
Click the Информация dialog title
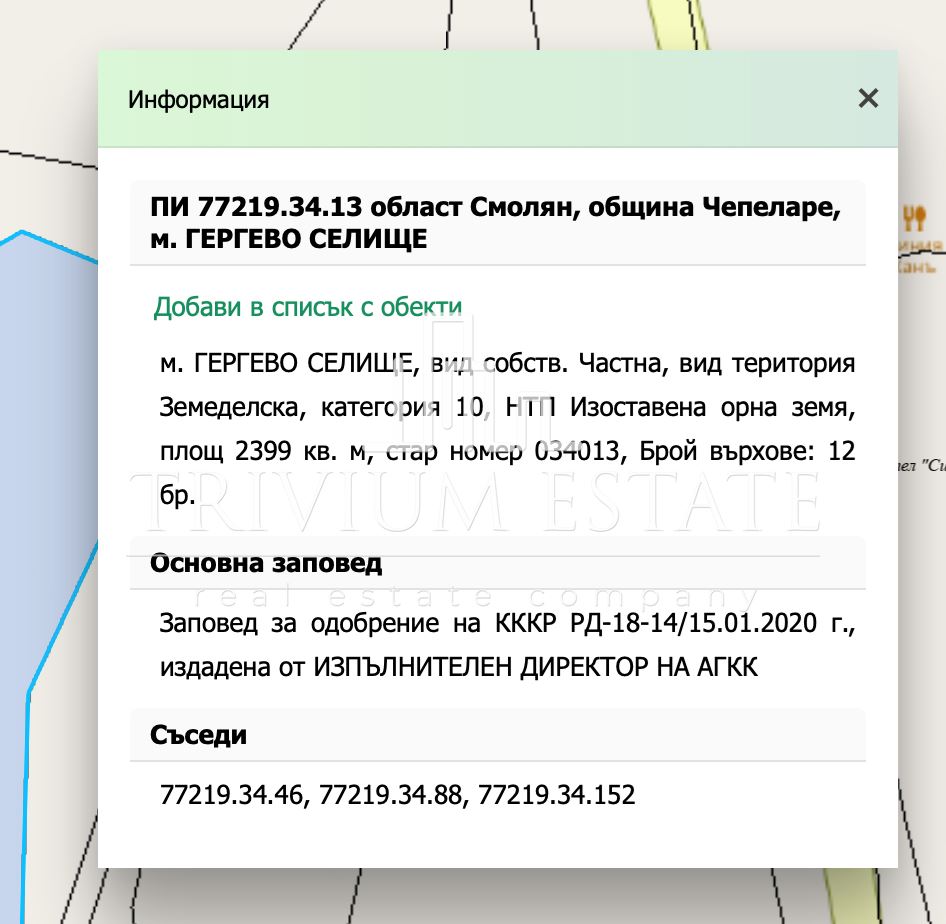[x=198, y=100]
